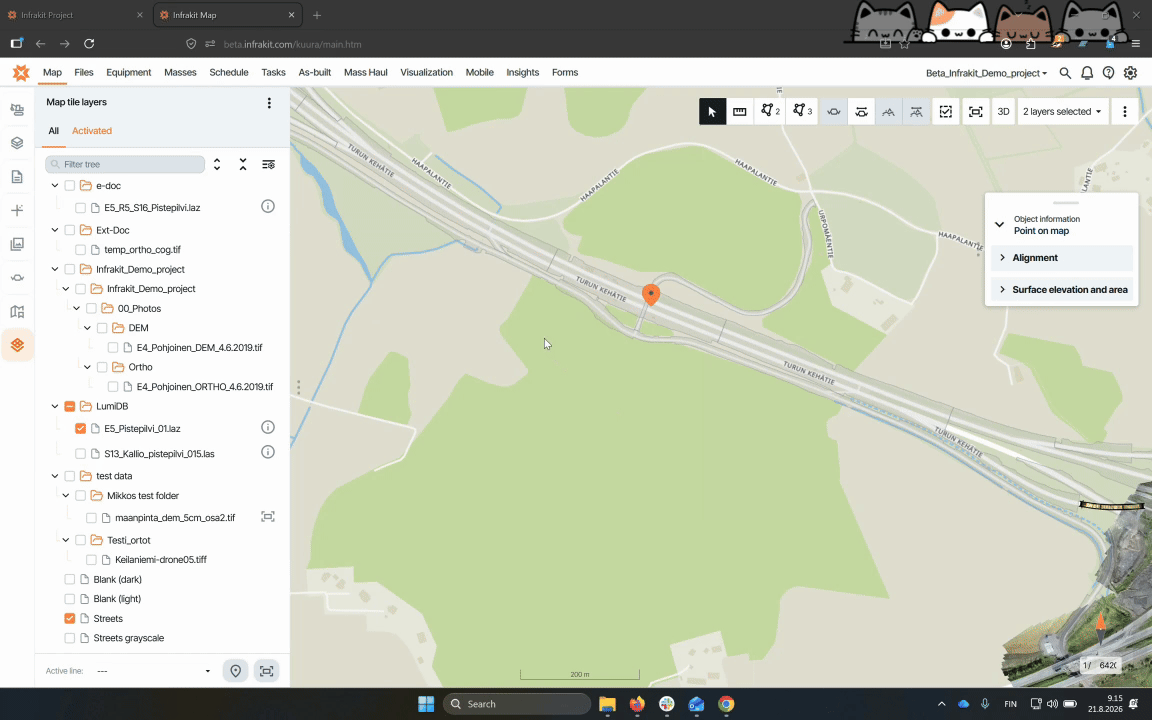1152x720 pixels.
Task: Expand all tree nodes icon
Action: (217, 165)
